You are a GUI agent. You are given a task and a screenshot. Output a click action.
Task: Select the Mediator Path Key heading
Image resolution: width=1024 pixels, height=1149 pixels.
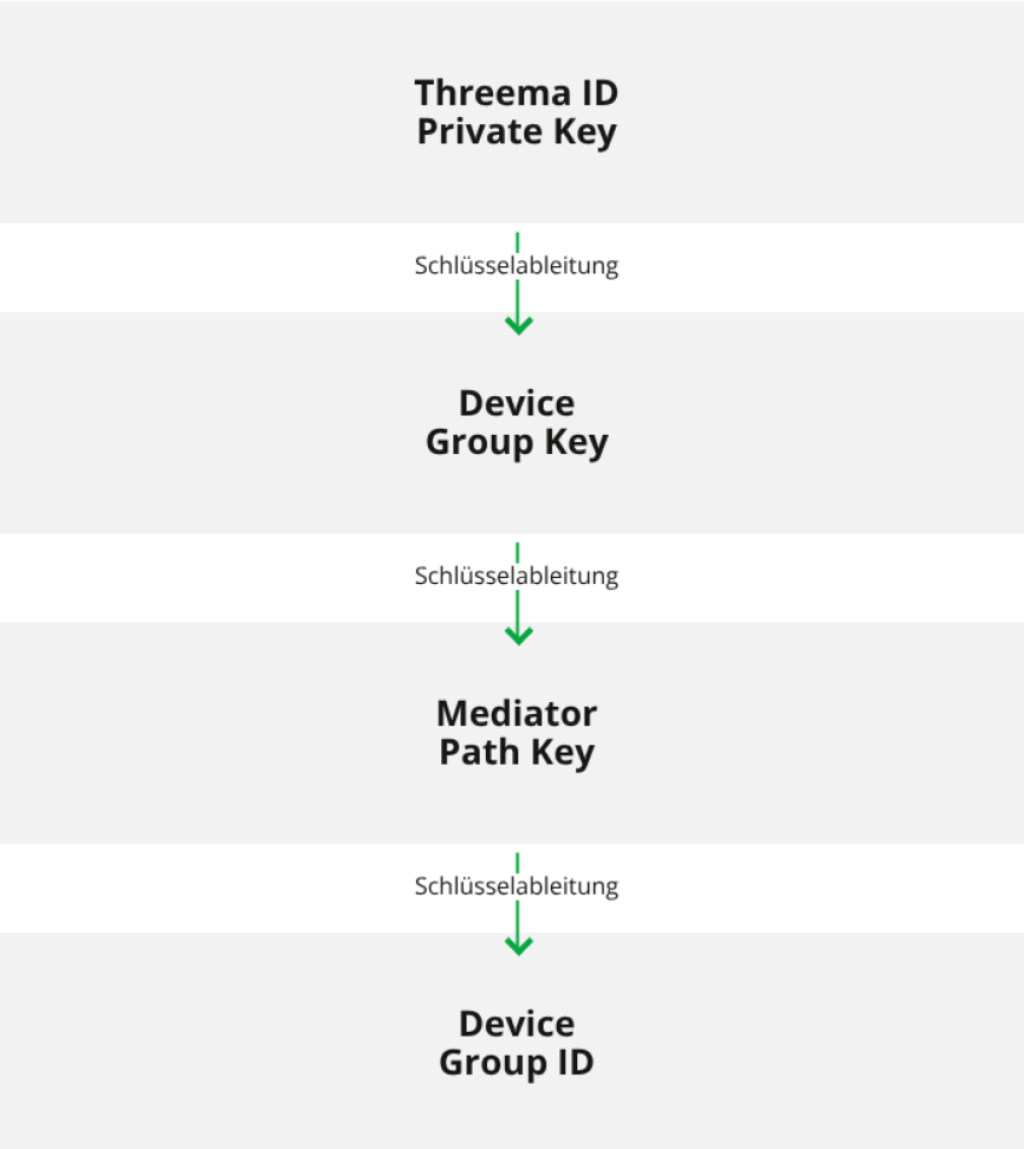[x=517, y=733]
